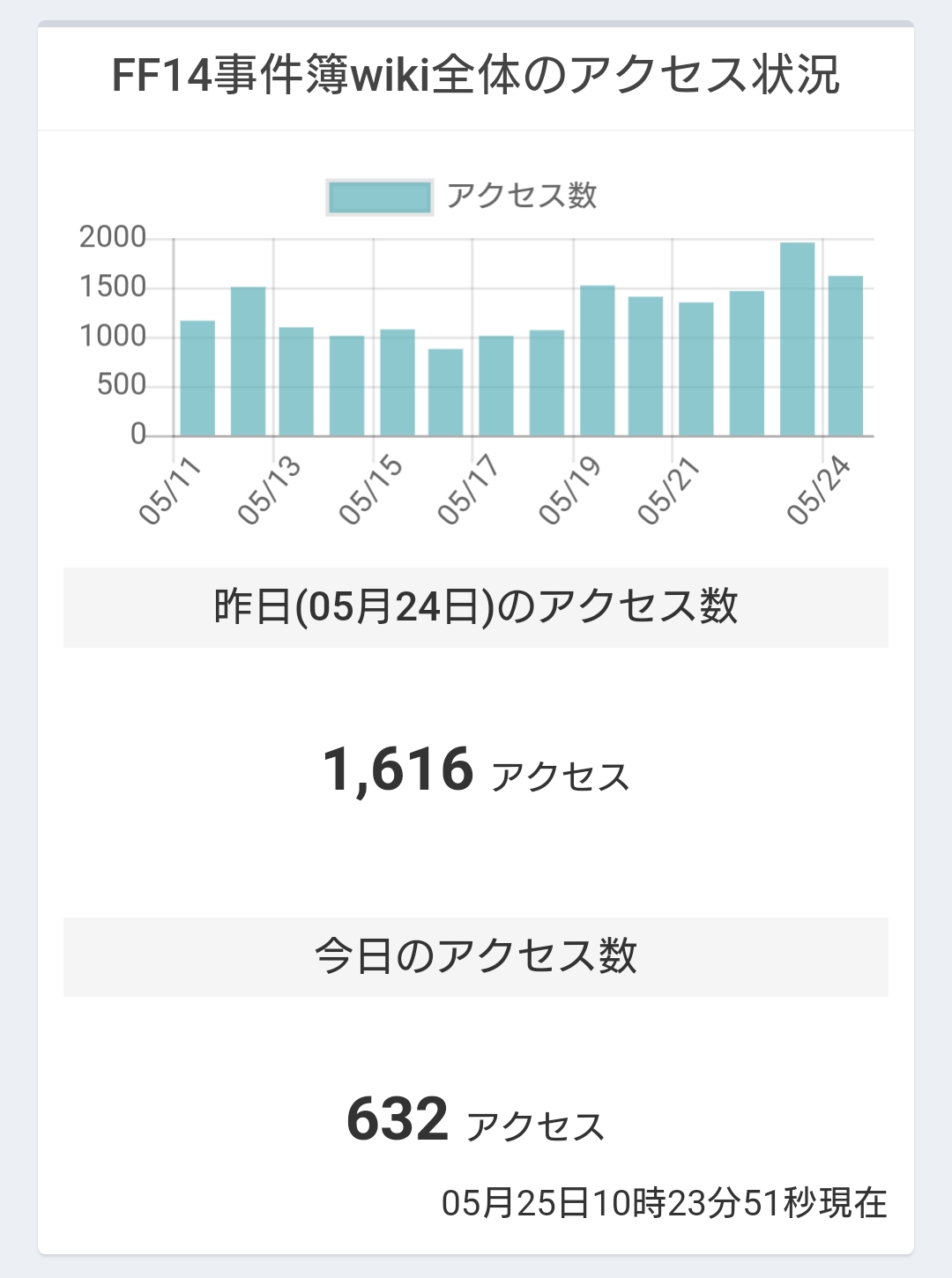Click the 632 アクセス count
This screenshot has height=1278, width=952.
point(476,1120)
